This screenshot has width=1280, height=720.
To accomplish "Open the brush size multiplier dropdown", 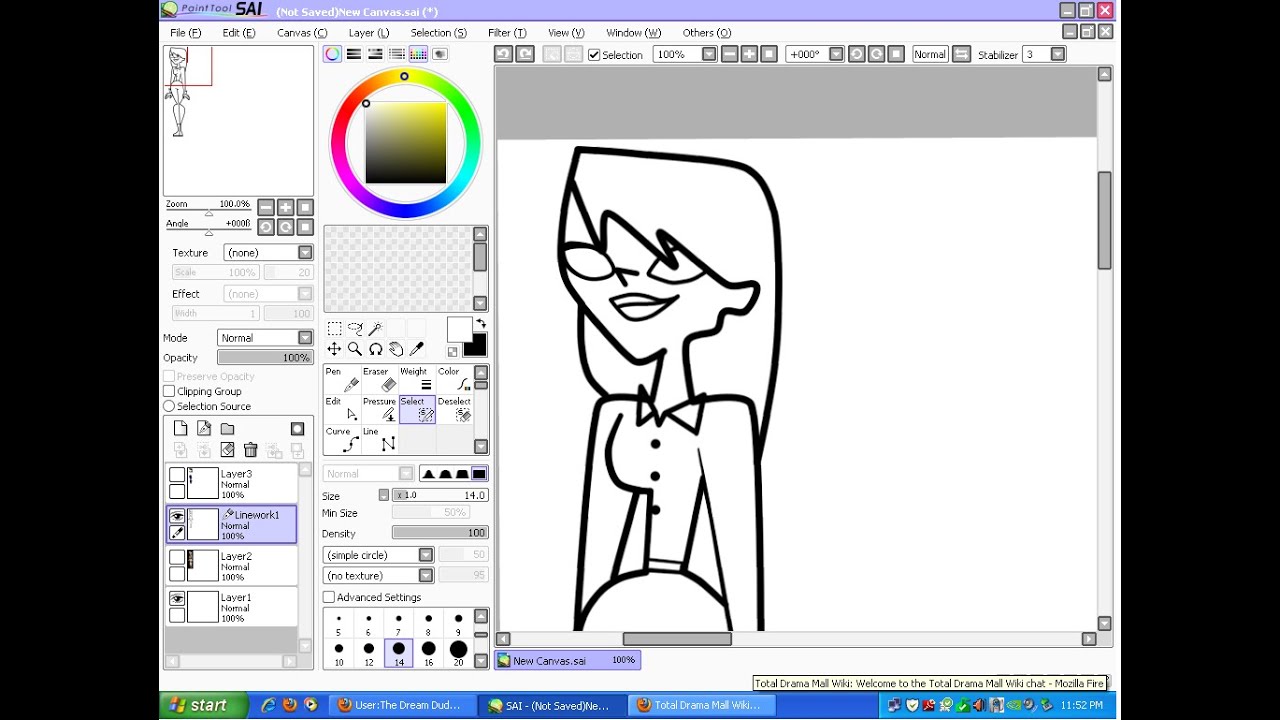I will click(x=384, y=495).
